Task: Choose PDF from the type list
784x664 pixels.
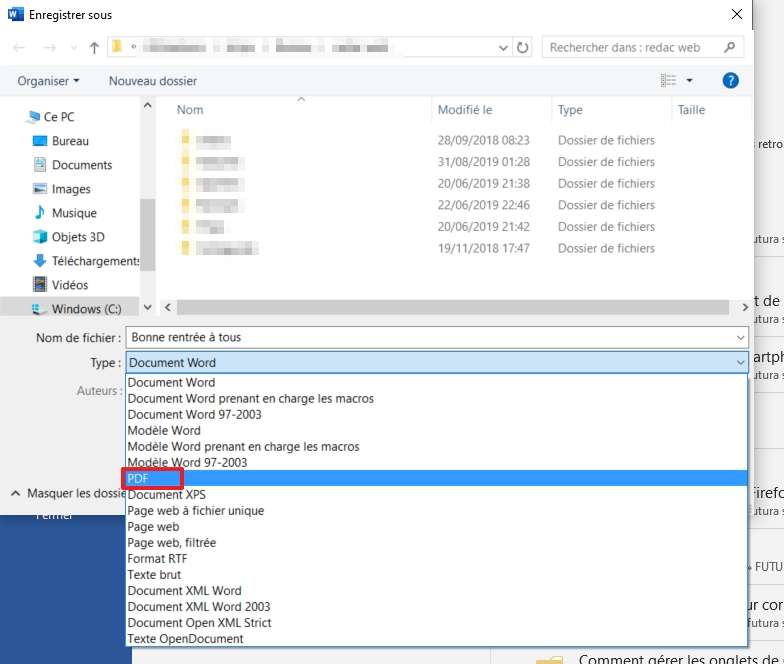Action: click(138, 479)
